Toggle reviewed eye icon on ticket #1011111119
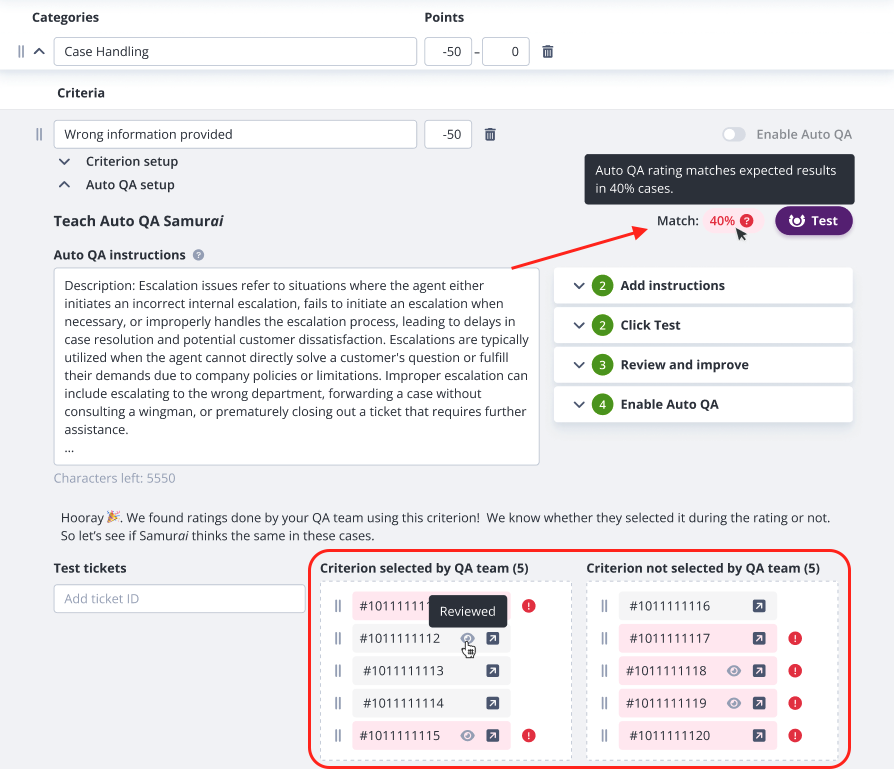Viewport: 894px width, 769px height. (x=733, y=703)
